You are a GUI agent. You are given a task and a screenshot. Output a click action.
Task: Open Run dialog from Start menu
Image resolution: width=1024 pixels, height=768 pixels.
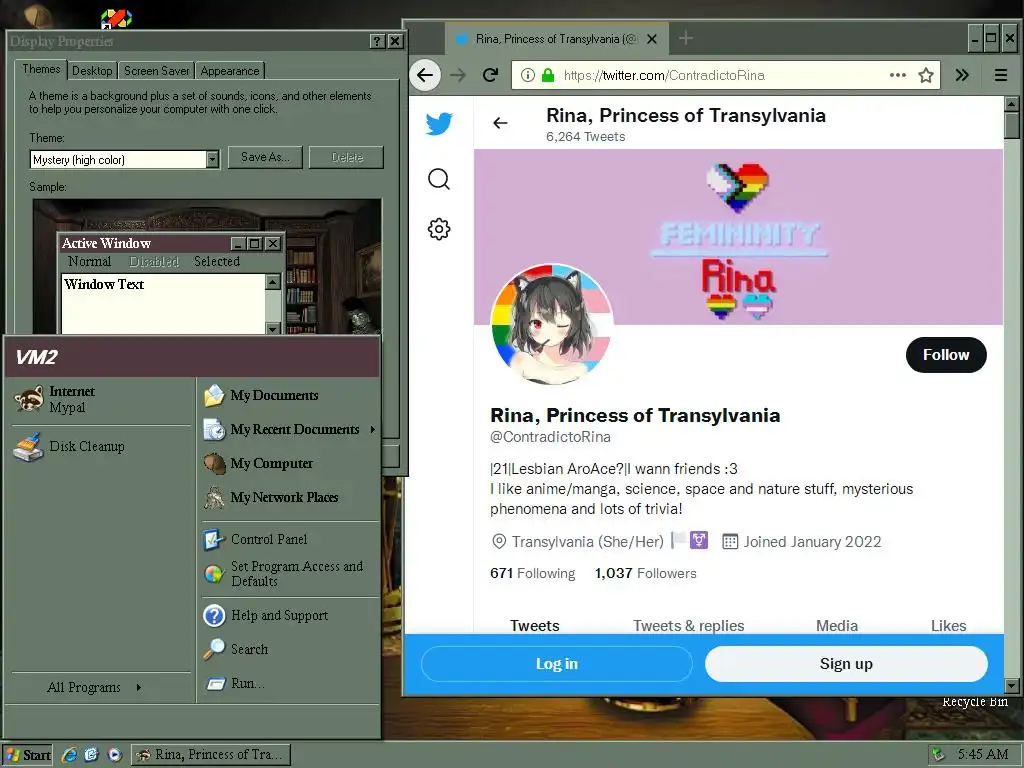click(x=234, y=684)
